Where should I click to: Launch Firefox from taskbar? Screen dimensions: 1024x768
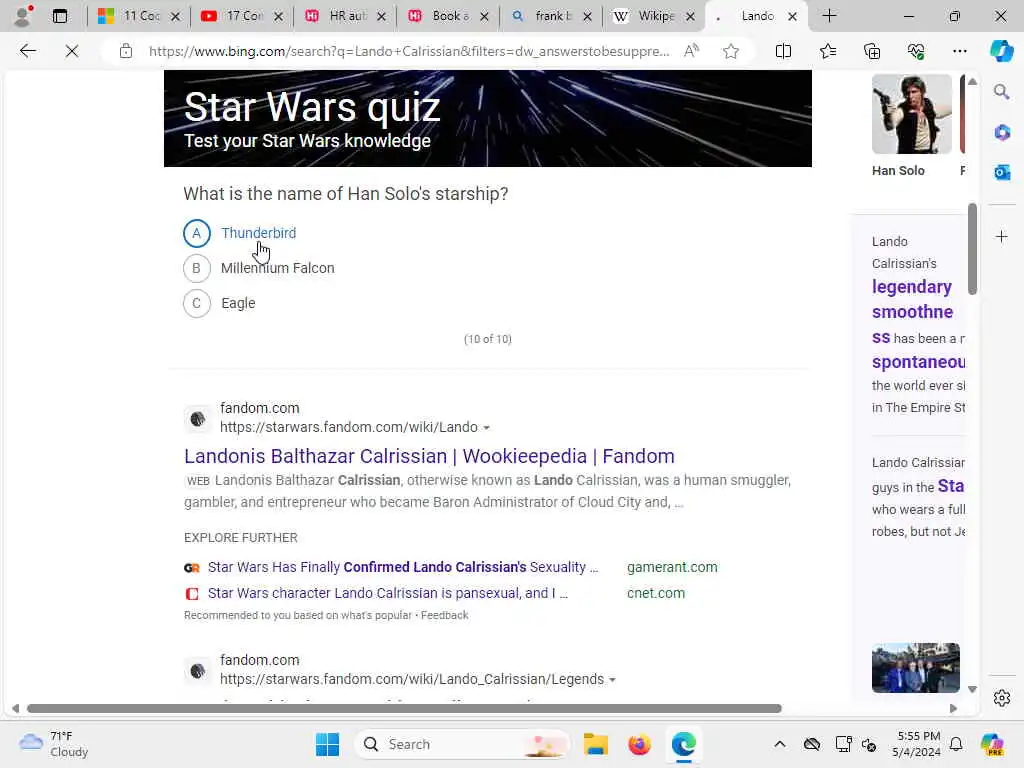tap(639, 744)
